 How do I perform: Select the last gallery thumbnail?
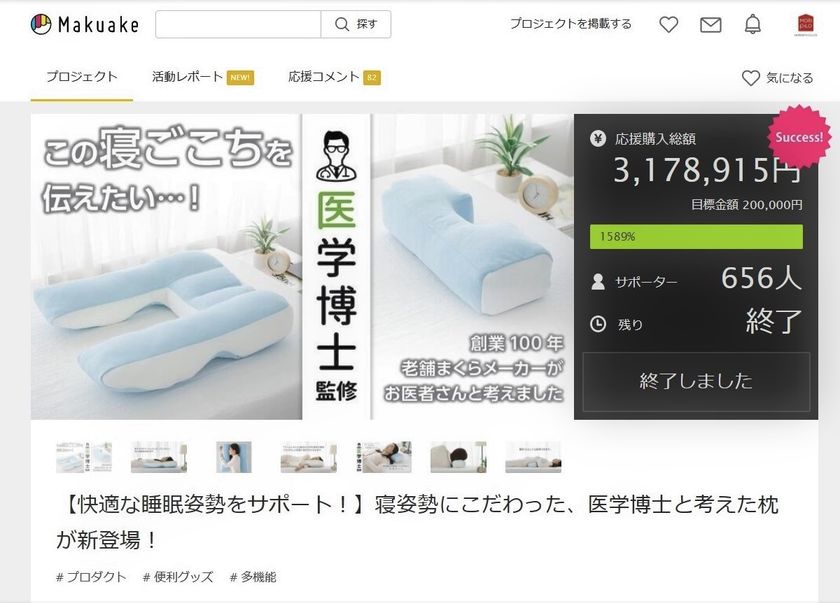pos(533,457)
